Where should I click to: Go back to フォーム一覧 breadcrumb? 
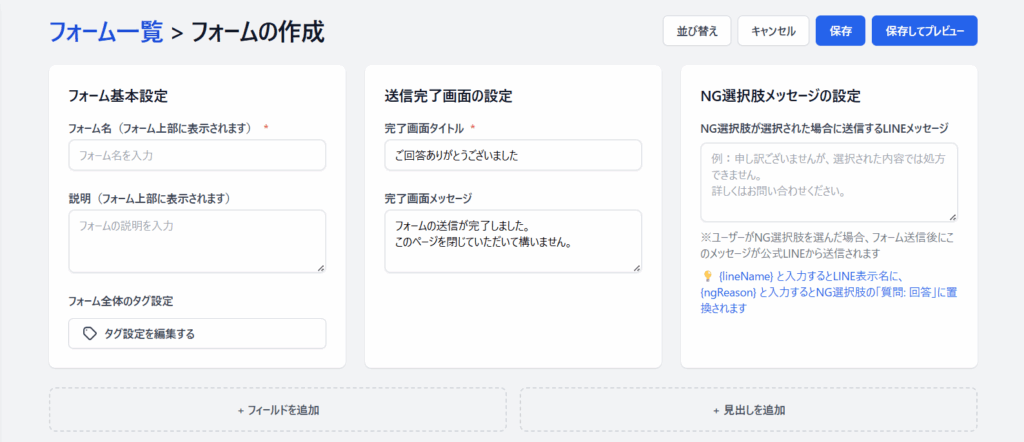[x=106, y=31]
